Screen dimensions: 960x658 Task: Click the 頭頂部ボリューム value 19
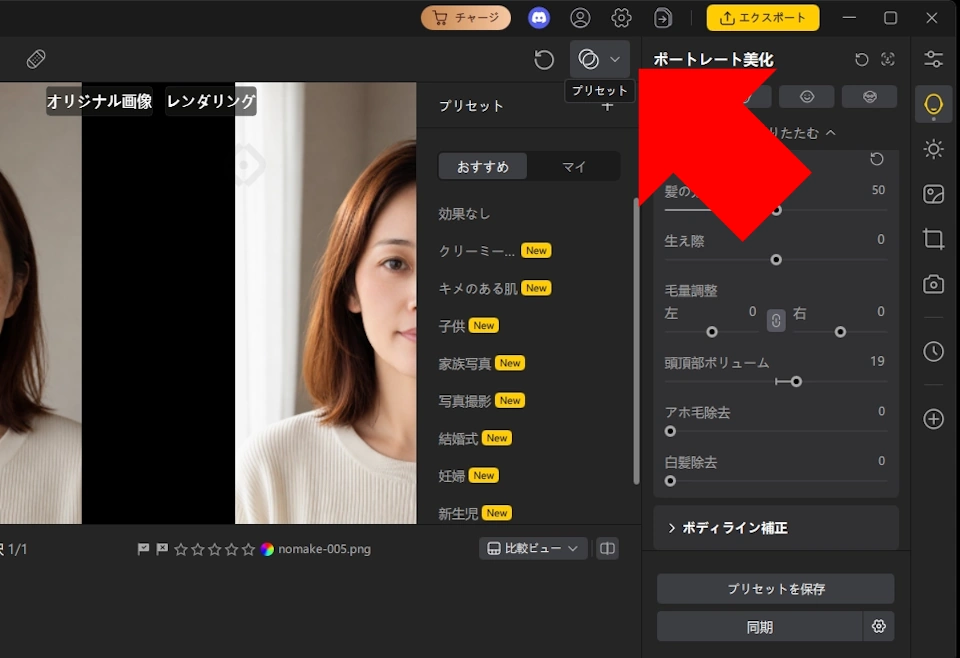[x=877, y=361]
